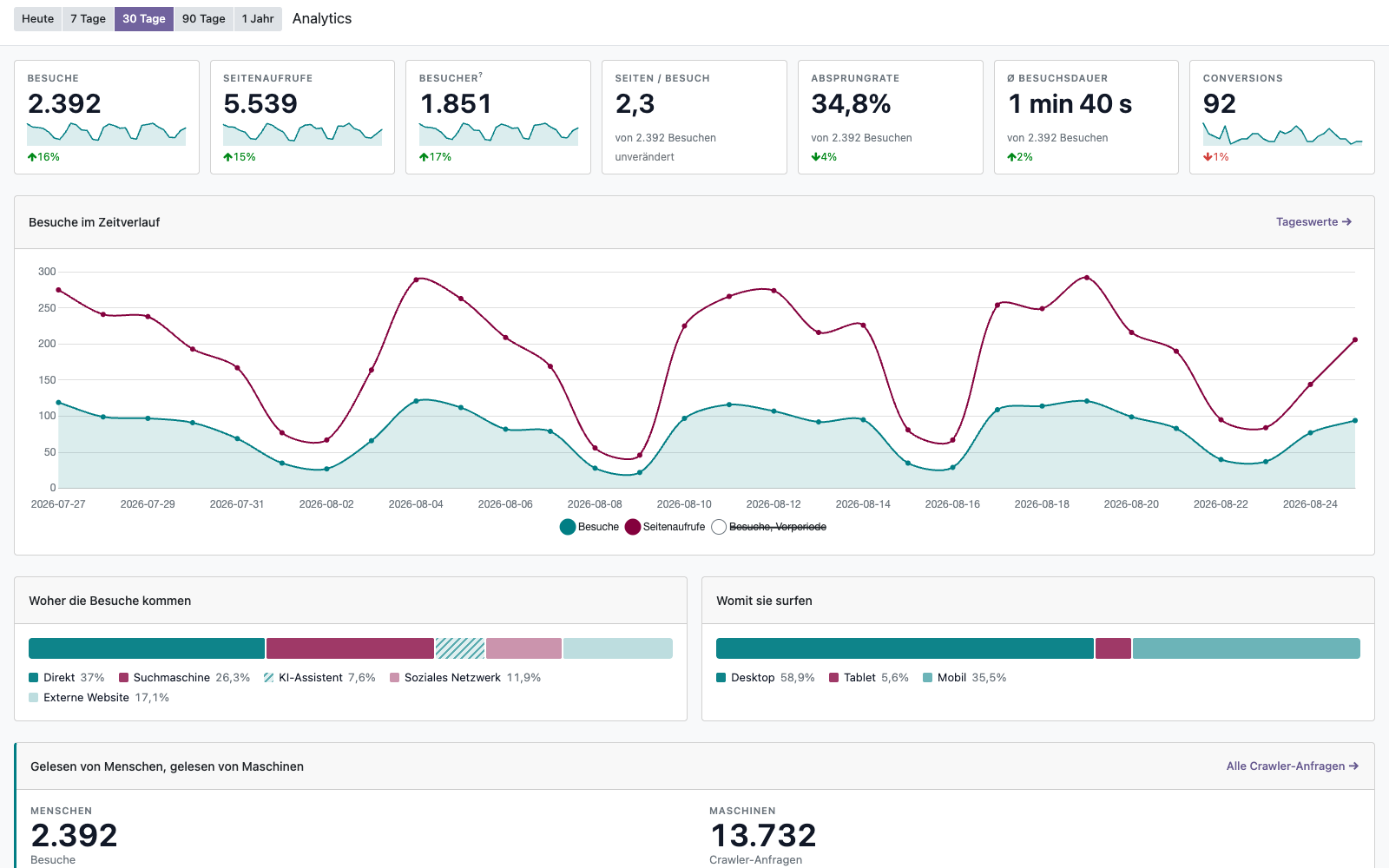
Task: Click the Soziales Netzwerk legend color square
Action: (395, 678)
